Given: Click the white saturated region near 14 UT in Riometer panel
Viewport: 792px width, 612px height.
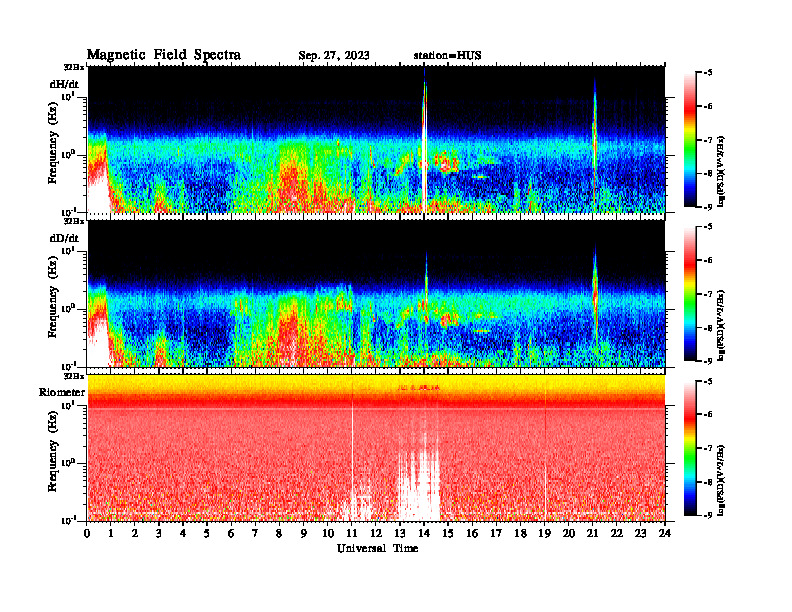Looking at the screenshot, I should point(419,485).
